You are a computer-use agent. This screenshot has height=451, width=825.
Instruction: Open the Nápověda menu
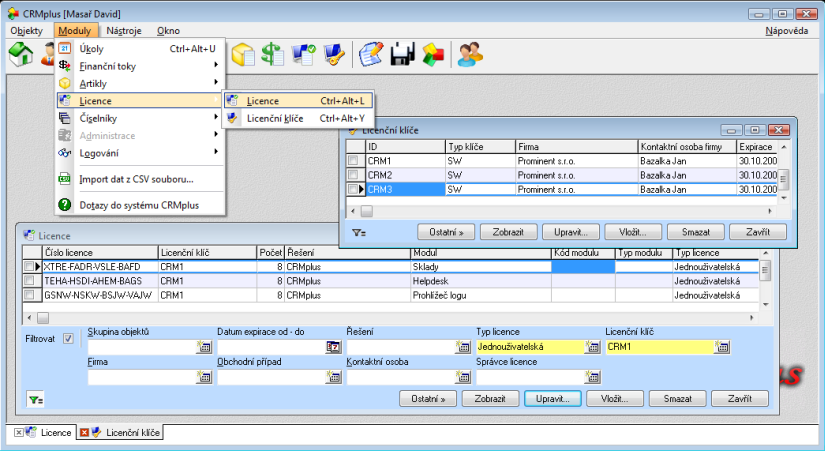coord(787,31)
